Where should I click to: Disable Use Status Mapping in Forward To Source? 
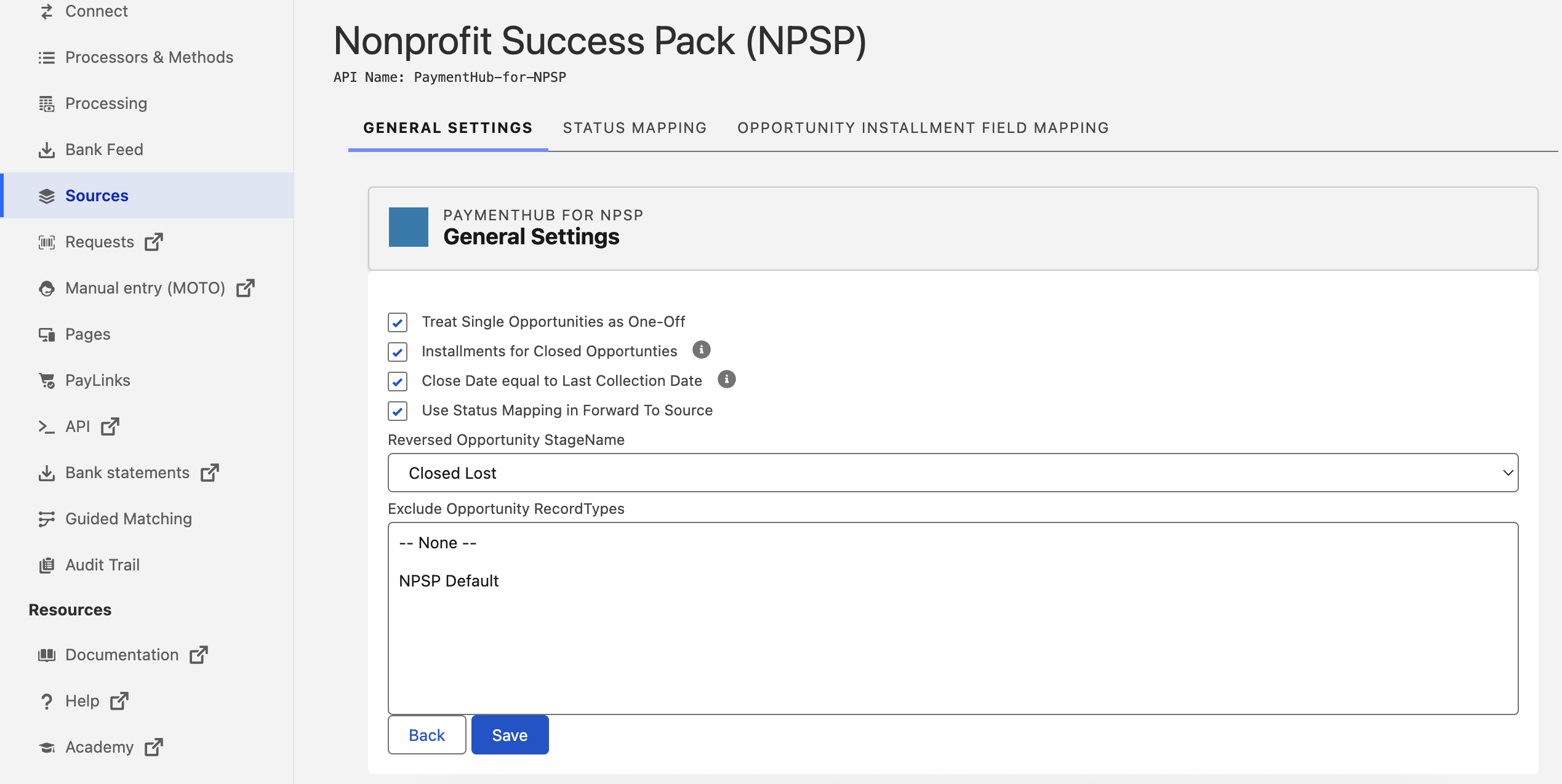[398, 411]
